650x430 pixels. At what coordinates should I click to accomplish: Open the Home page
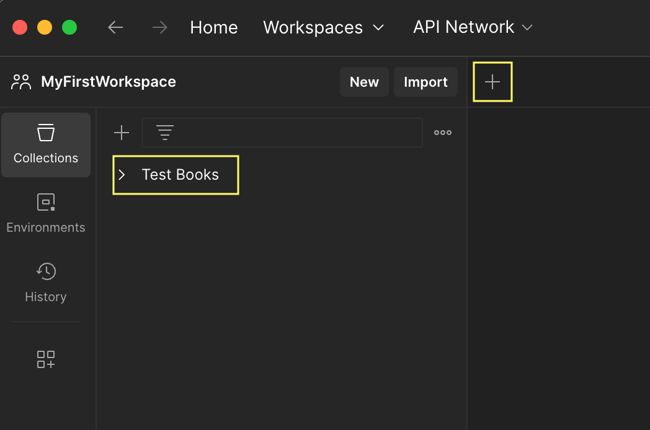click(x=214, y=27)
